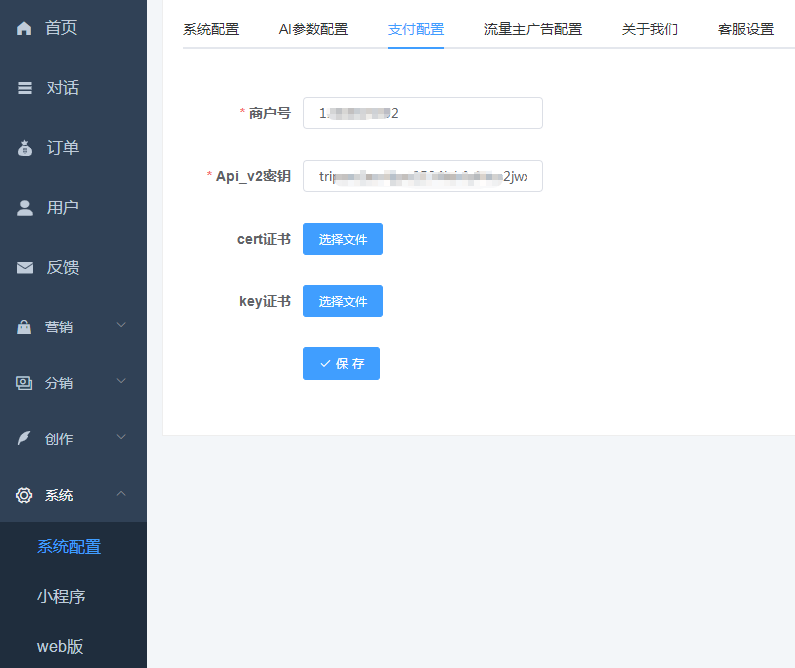Open the 流量主广告配置 tab

coord(532,29)
